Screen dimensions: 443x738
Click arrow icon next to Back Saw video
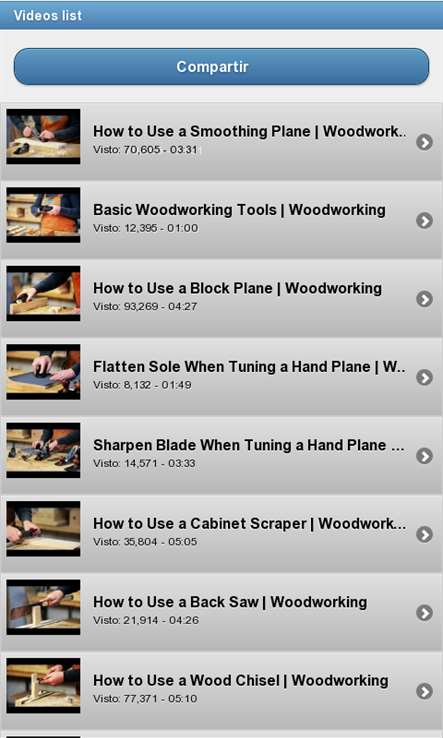(x=424, y=613)
